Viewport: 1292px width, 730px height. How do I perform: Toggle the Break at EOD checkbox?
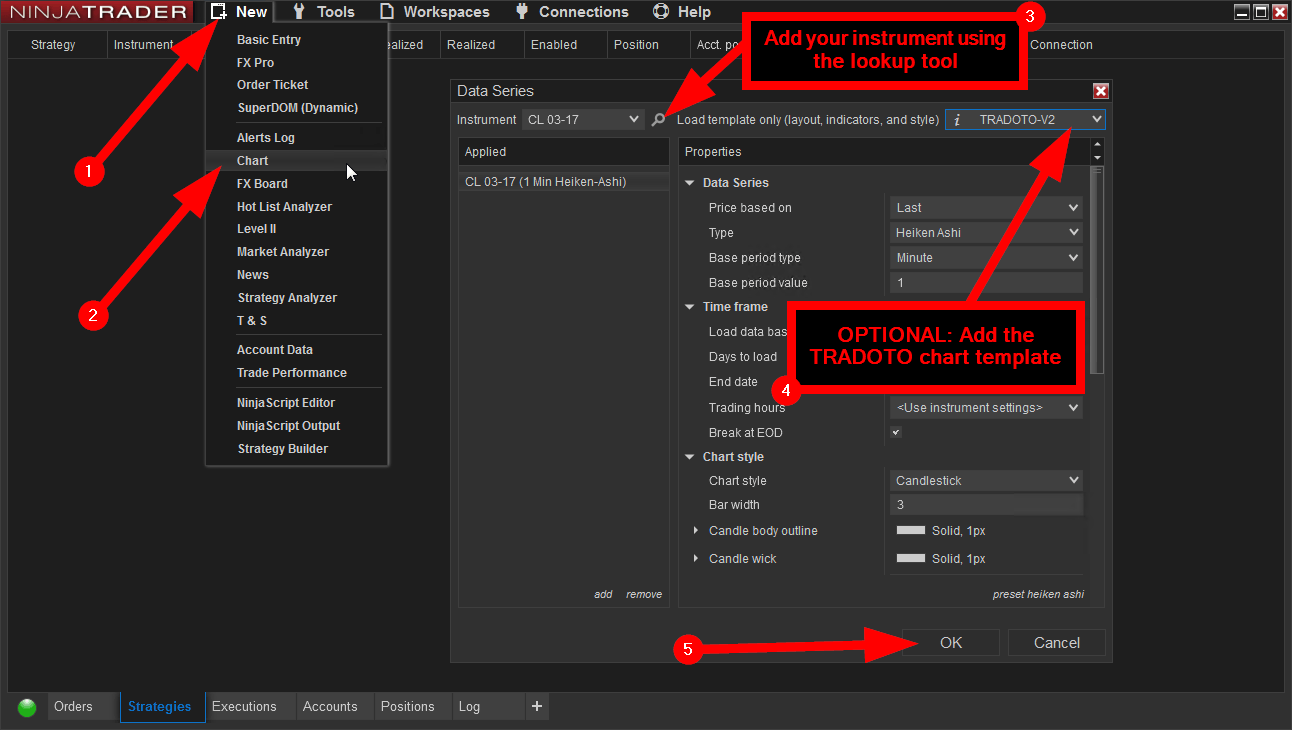tap(896, 433)
